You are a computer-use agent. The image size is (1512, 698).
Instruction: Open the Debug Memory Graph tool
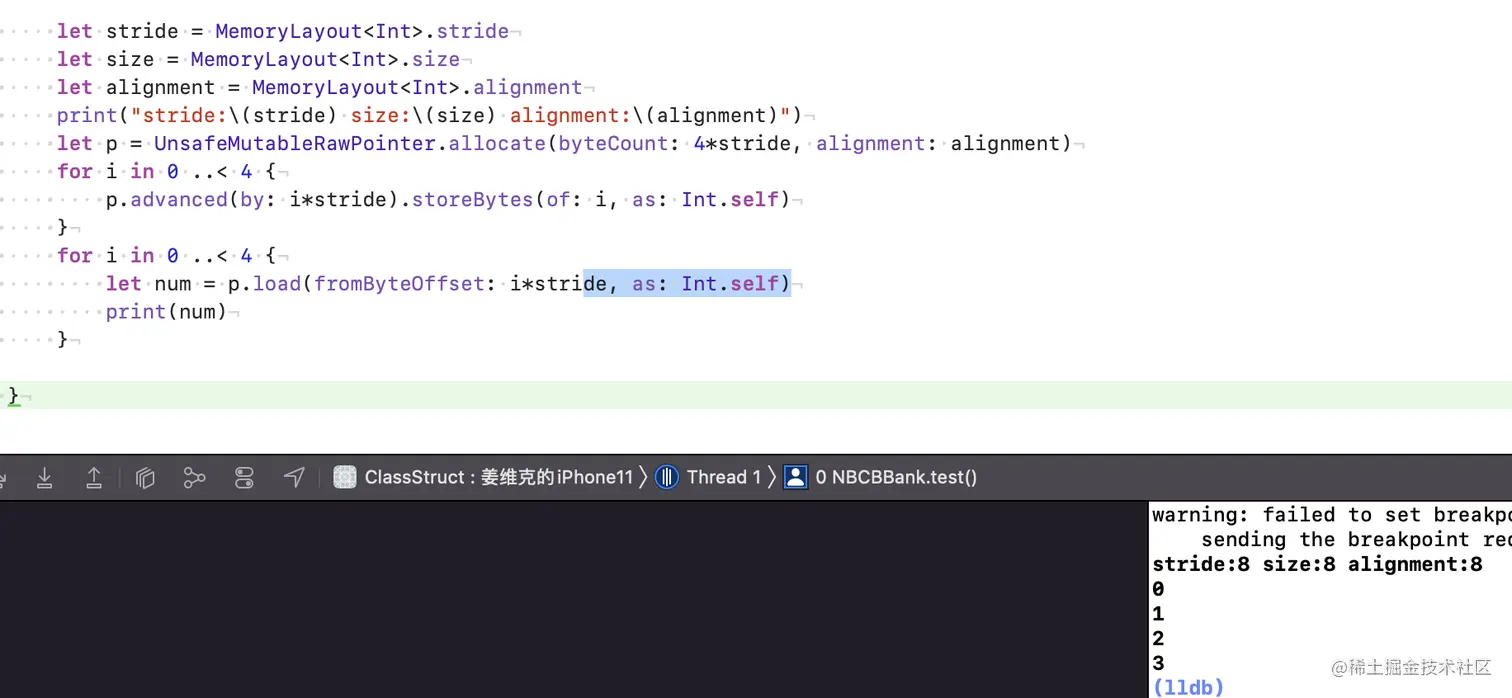194,478
